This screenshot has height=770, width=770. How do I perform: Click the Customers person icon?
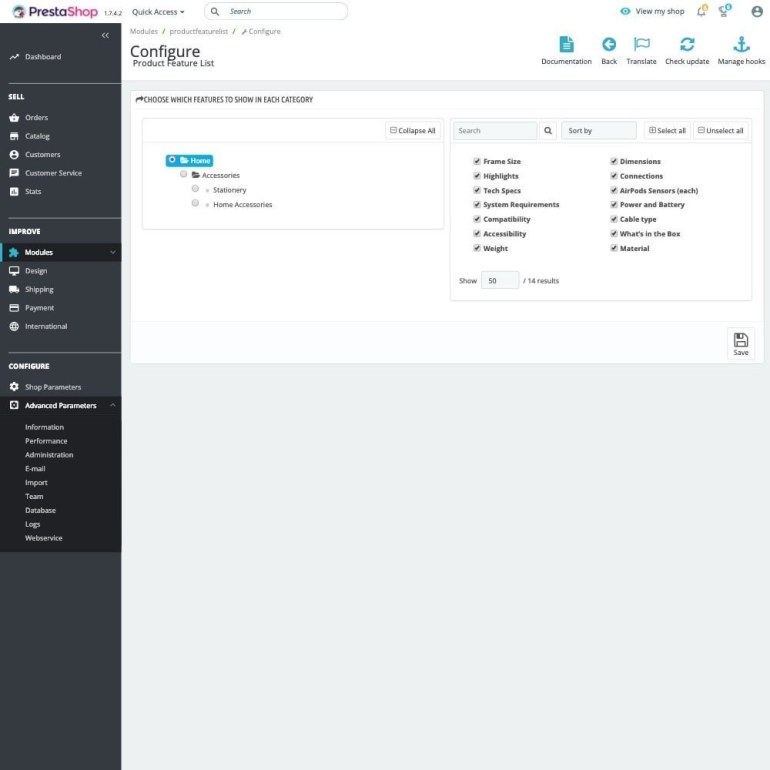14,155
